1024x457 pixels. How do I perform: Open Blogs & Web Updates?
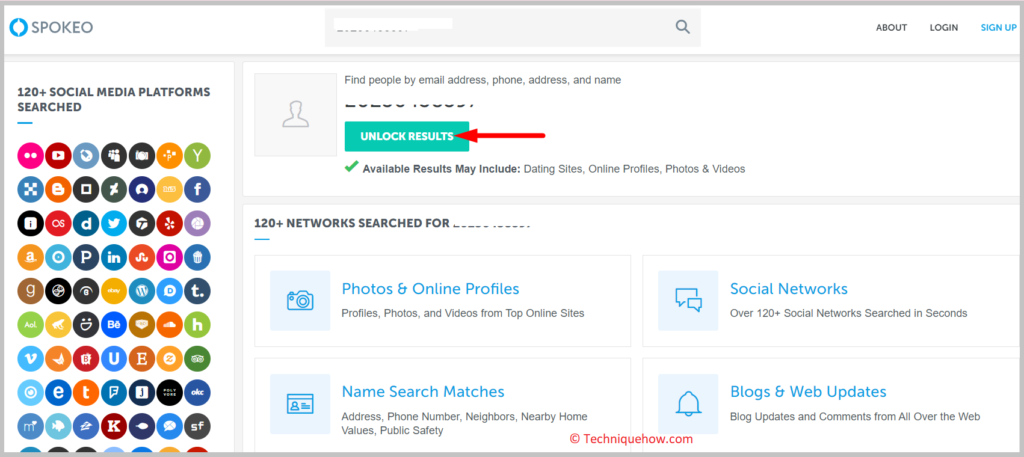(x=808, y=392)
